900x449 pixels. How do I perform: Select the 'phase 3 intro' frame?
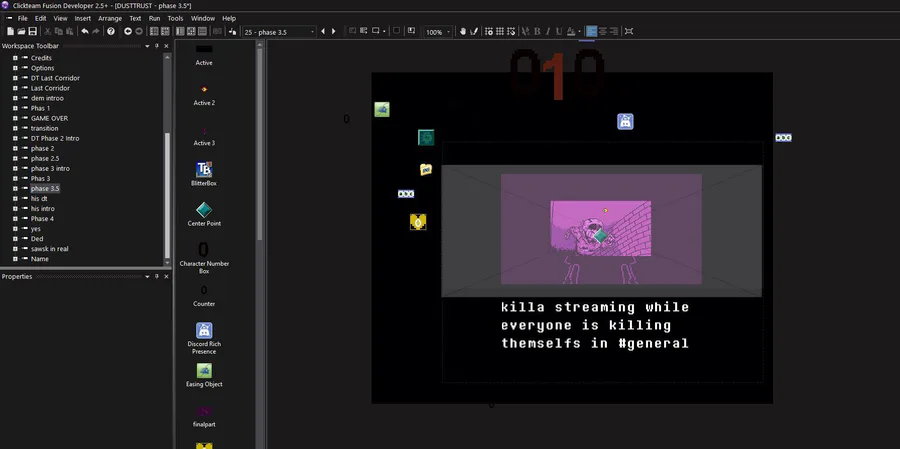[51, 168]
